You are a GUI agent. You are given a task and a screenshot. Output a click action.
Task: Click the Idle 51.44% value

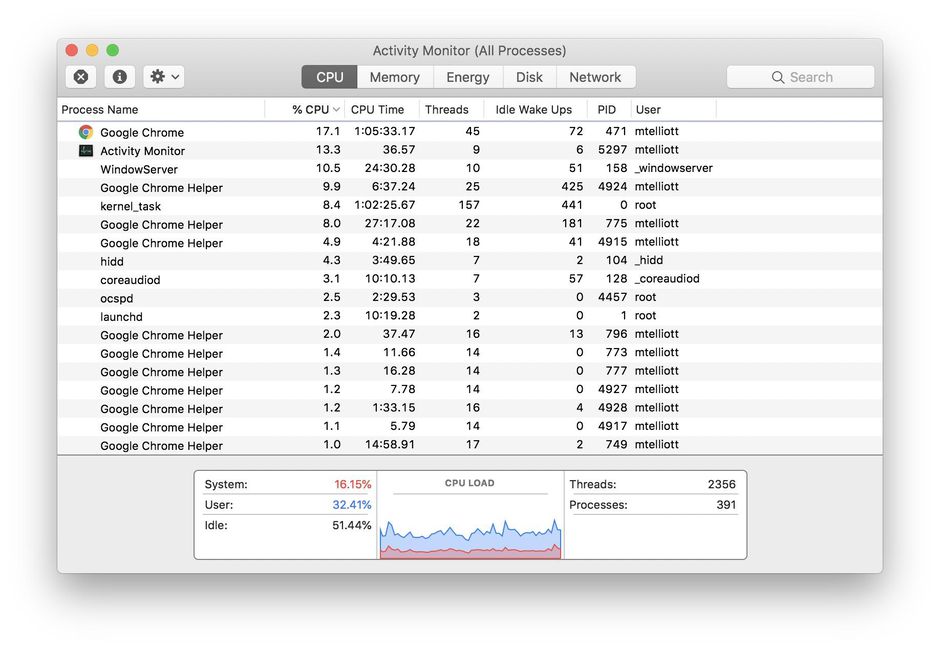pyautogui.click(x=352, y=525)
